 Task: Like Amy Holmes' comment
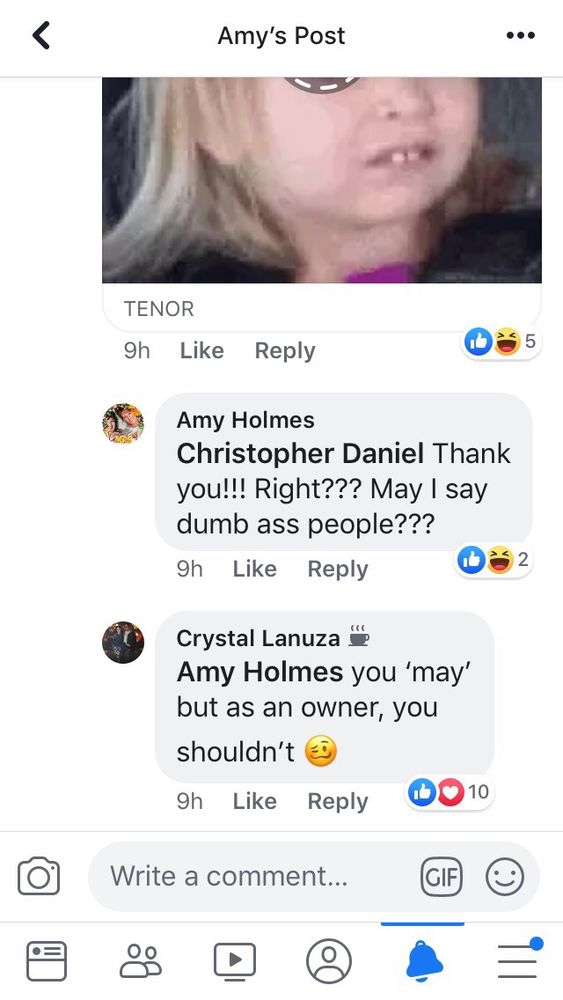tap(254, 568)
